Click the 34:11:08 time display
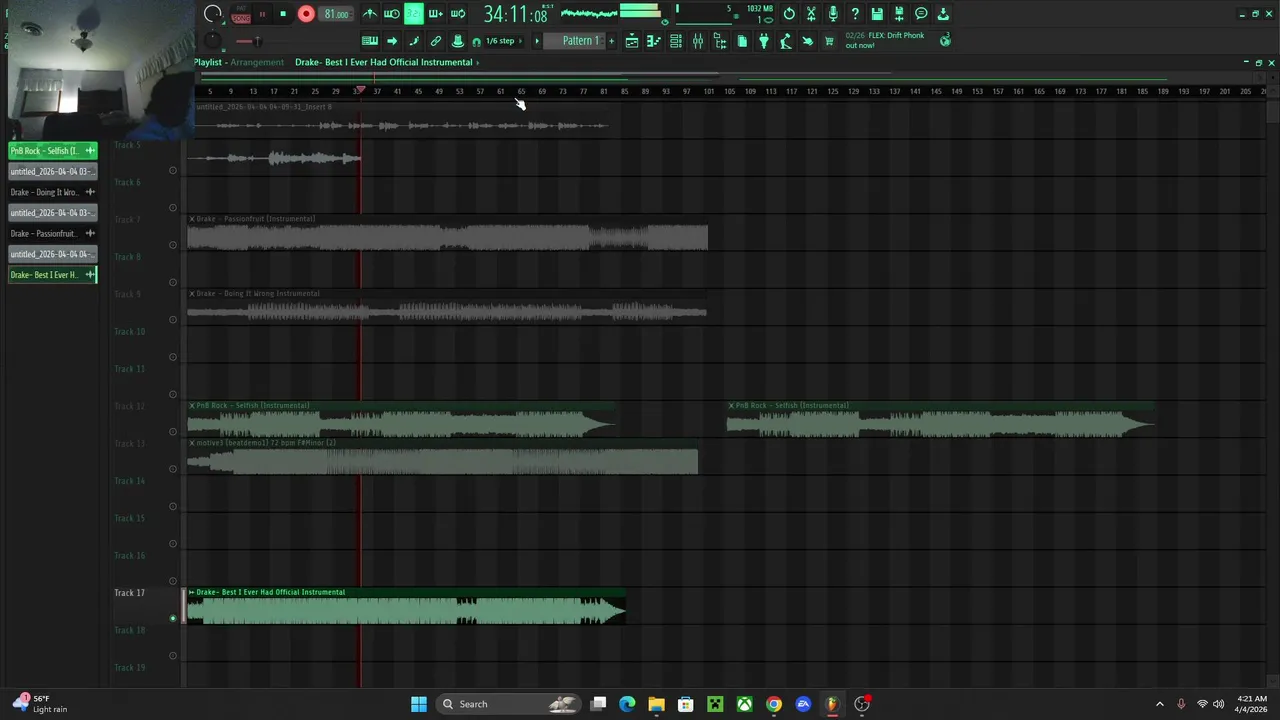The image size is (1280, 720). pyautogui.click(x=516, y=14)
